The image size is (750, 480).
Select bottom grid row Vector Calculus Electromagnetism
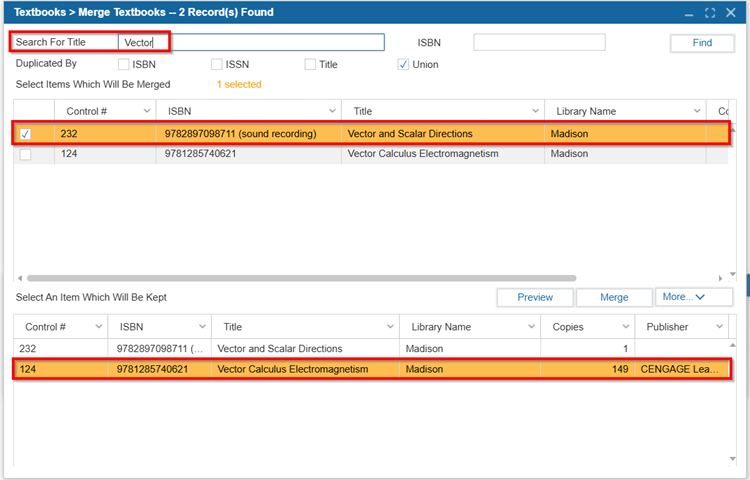(x=371, y=369)
